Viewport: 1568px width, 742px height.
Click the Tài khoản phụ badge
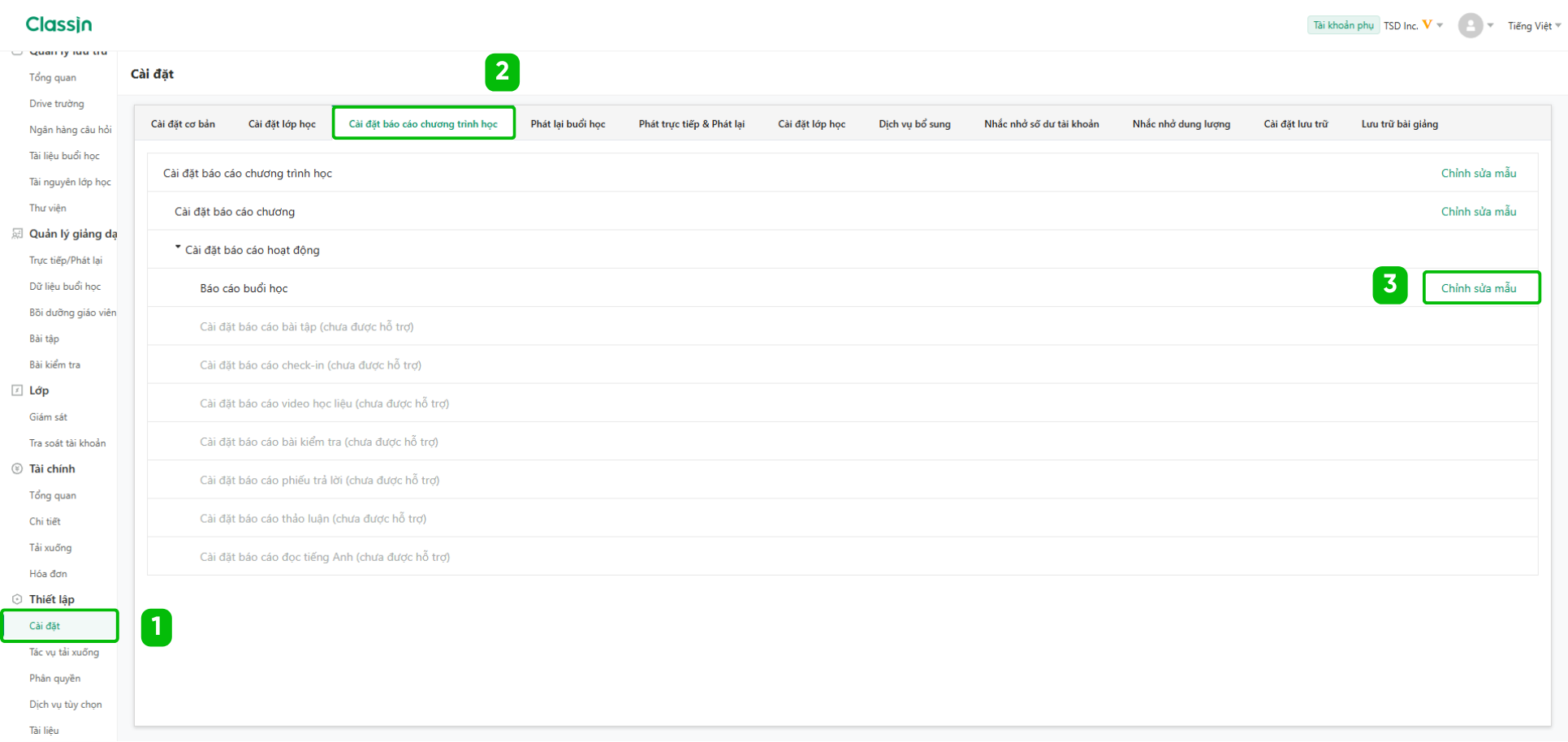coord(1343,25)
